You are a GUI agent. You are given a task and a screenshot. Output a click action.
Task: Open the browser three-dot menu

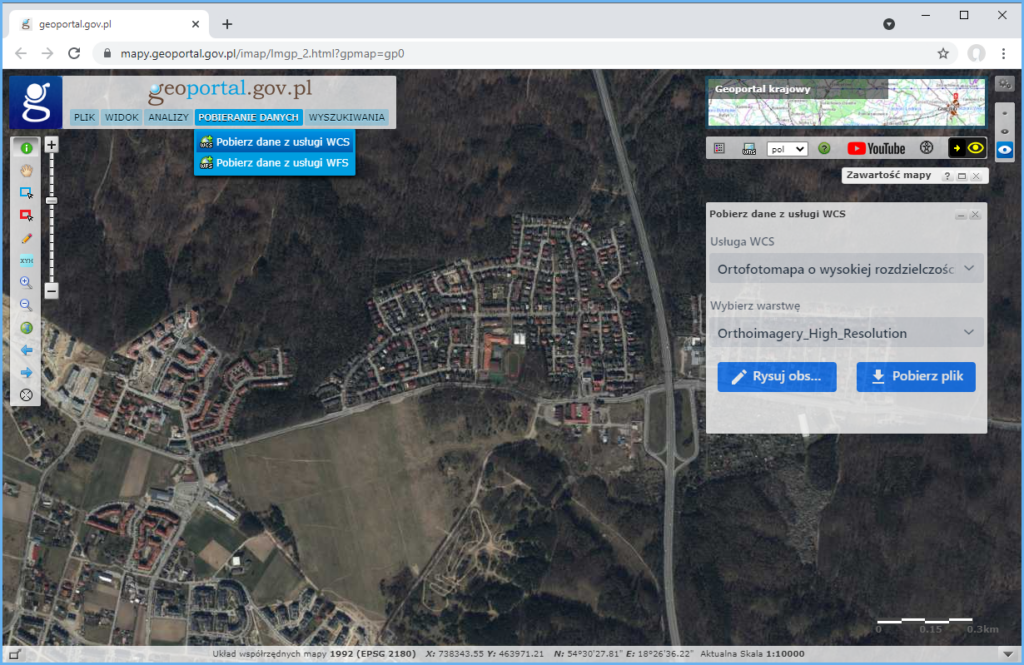(1003, 54)
